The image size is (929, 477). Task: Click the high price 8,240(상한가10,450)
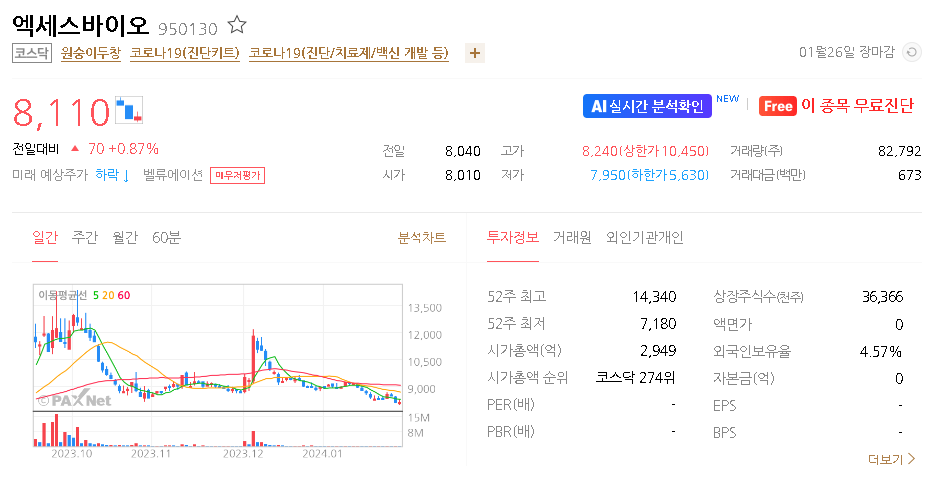click(645, 151)
